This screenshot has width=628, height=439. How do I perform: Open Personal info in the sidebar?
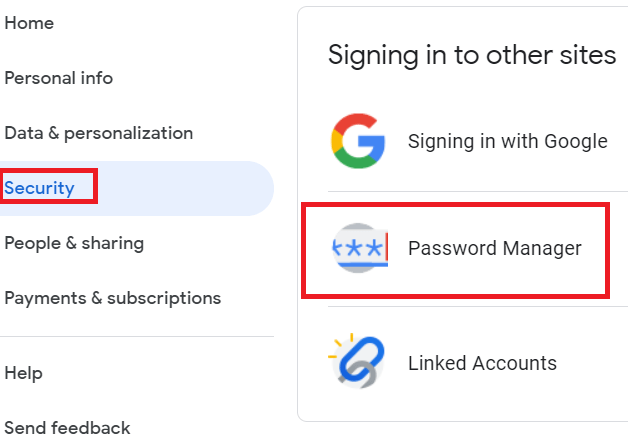58,78
